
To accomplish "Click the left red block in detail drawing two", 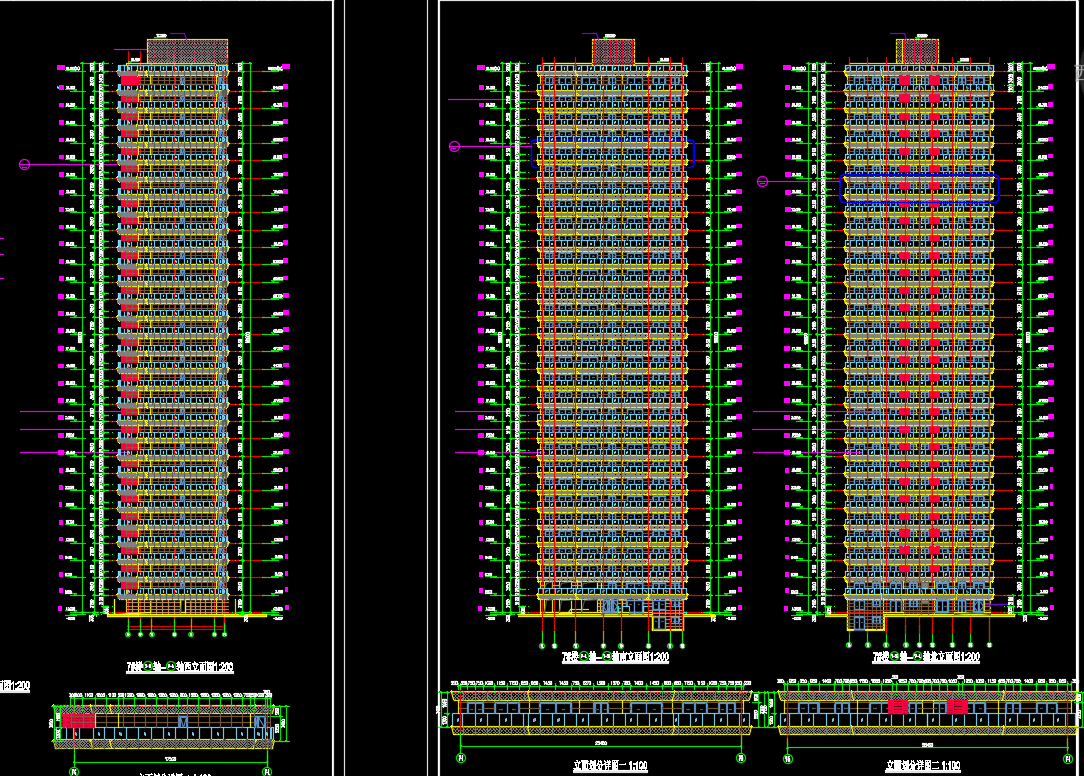I will tap(897, 707).
